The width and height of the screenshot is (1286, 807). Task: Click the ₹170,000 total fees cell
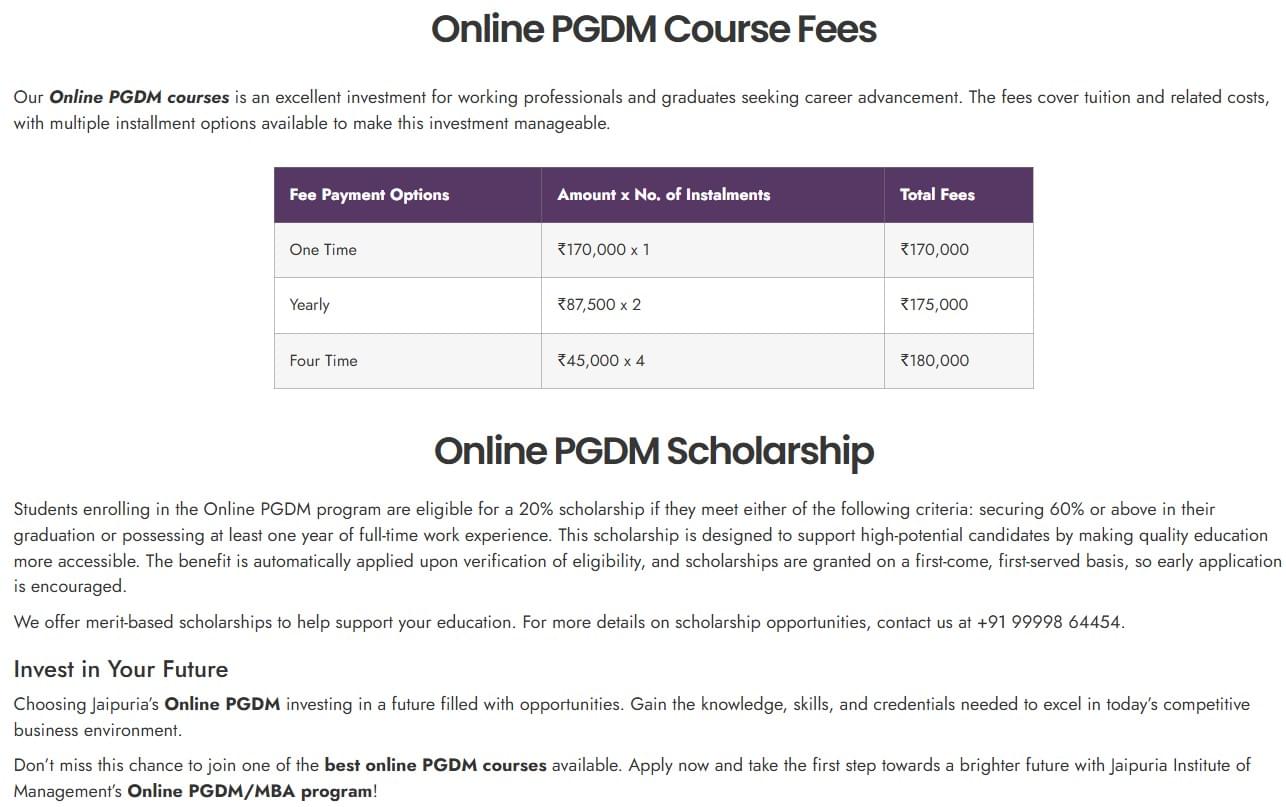pyautogui.click(x=934, y=250)
